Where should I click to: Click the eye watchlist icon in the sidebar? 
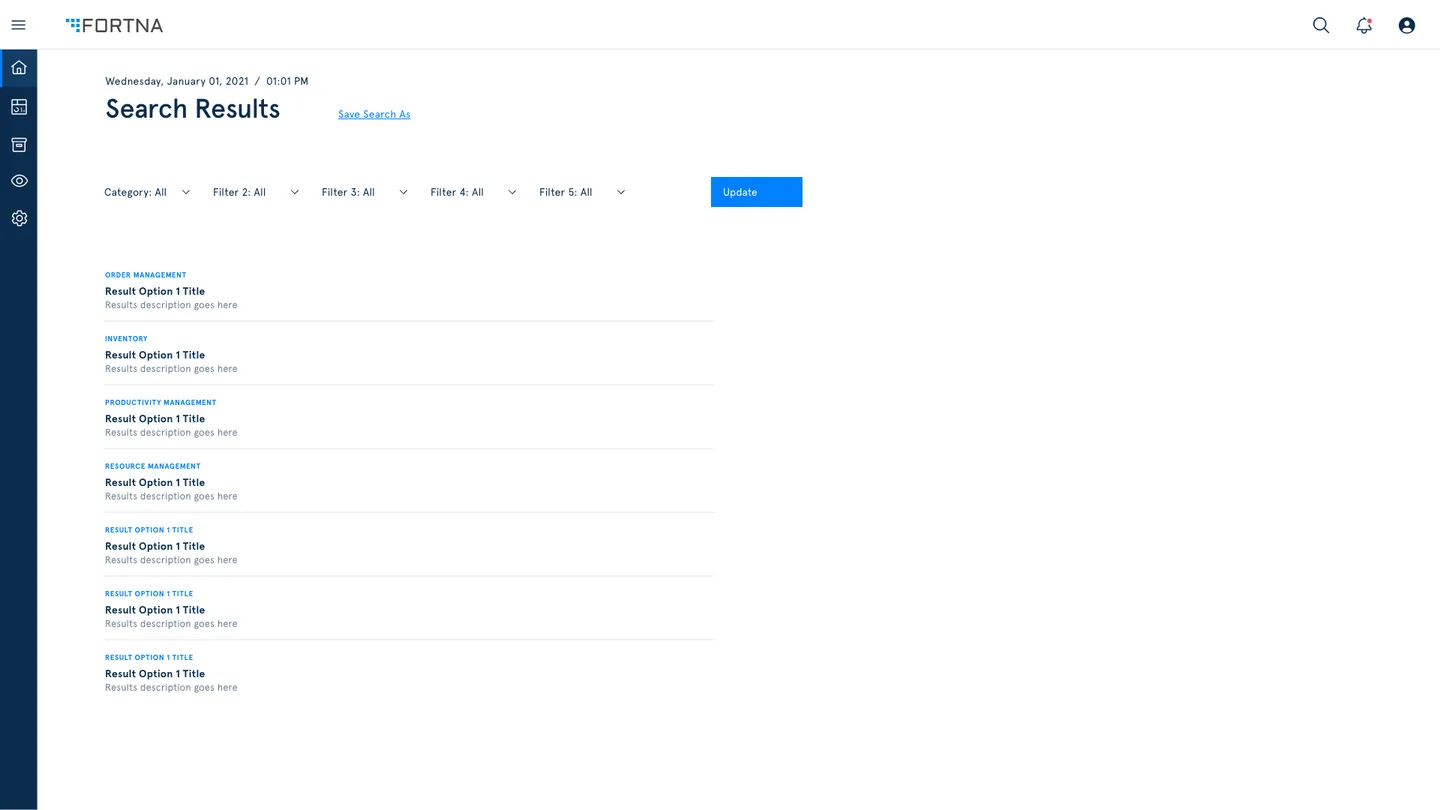(18, 181)
